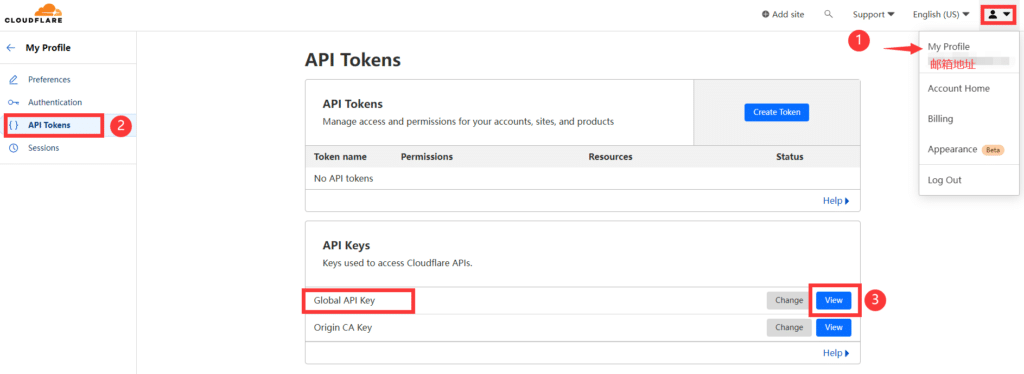
Task: Select My Profile in account menu
Action: pos(948,47)
